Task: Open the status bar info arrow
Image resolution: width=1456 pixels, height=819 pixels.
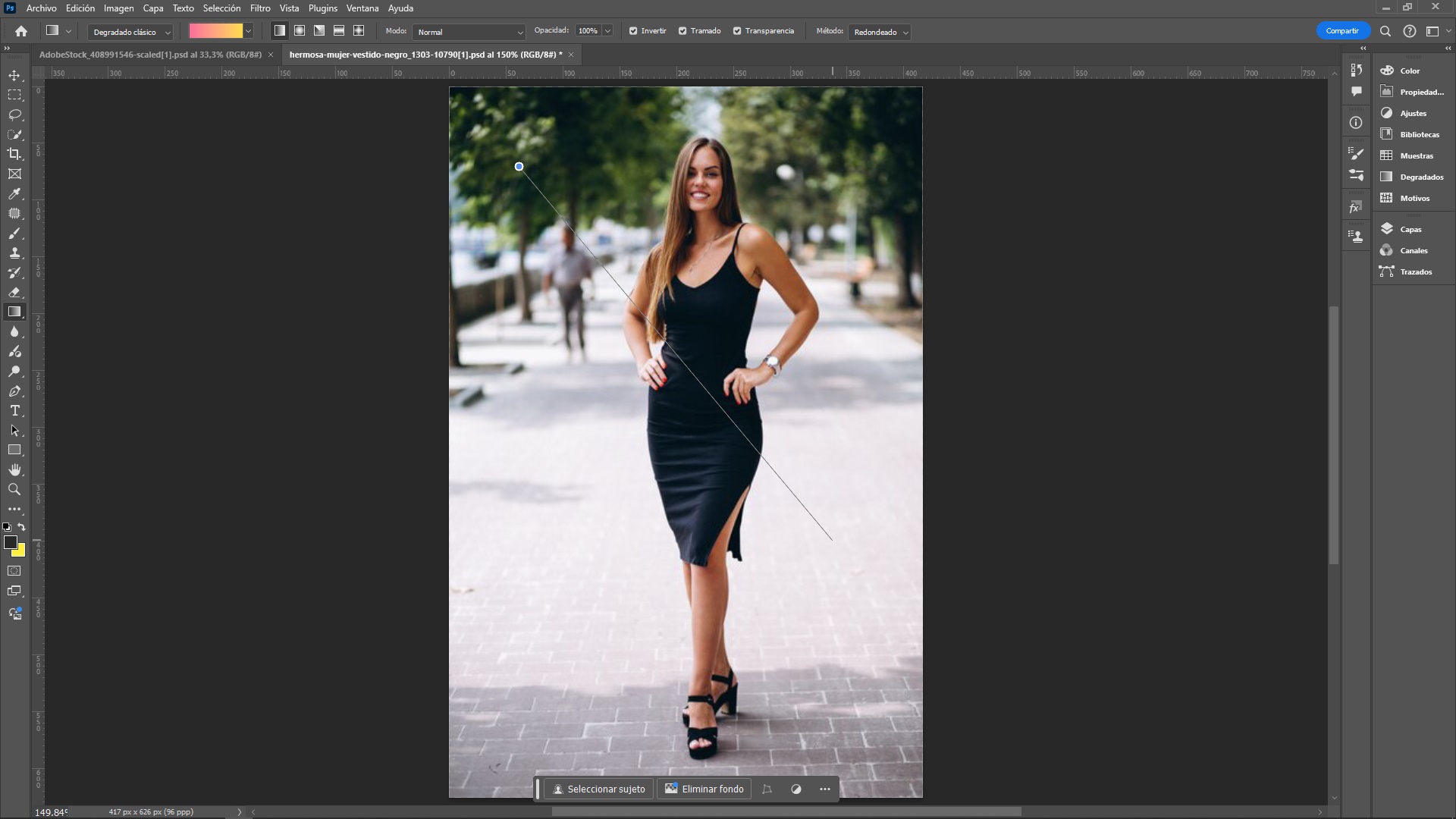Action: (239, 812)
